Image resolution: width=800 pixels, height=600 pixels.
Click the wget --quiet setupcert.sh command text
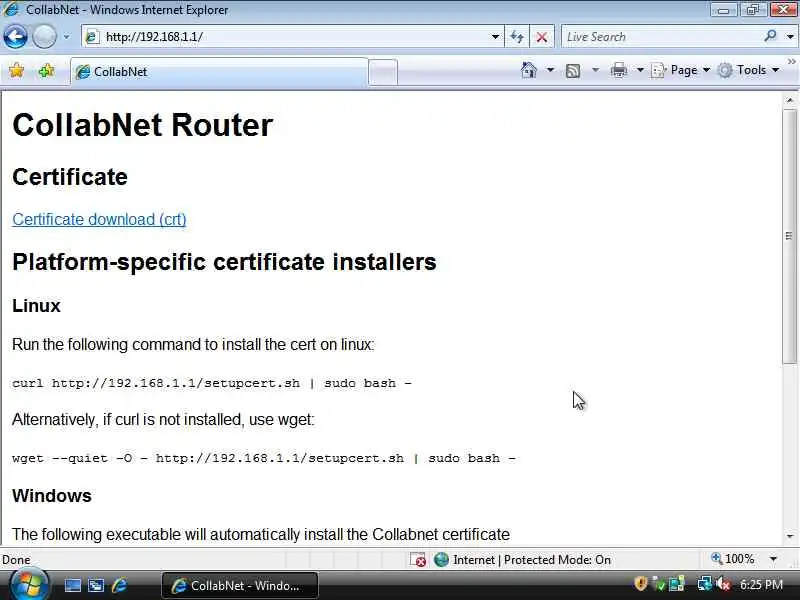point(263,458)
